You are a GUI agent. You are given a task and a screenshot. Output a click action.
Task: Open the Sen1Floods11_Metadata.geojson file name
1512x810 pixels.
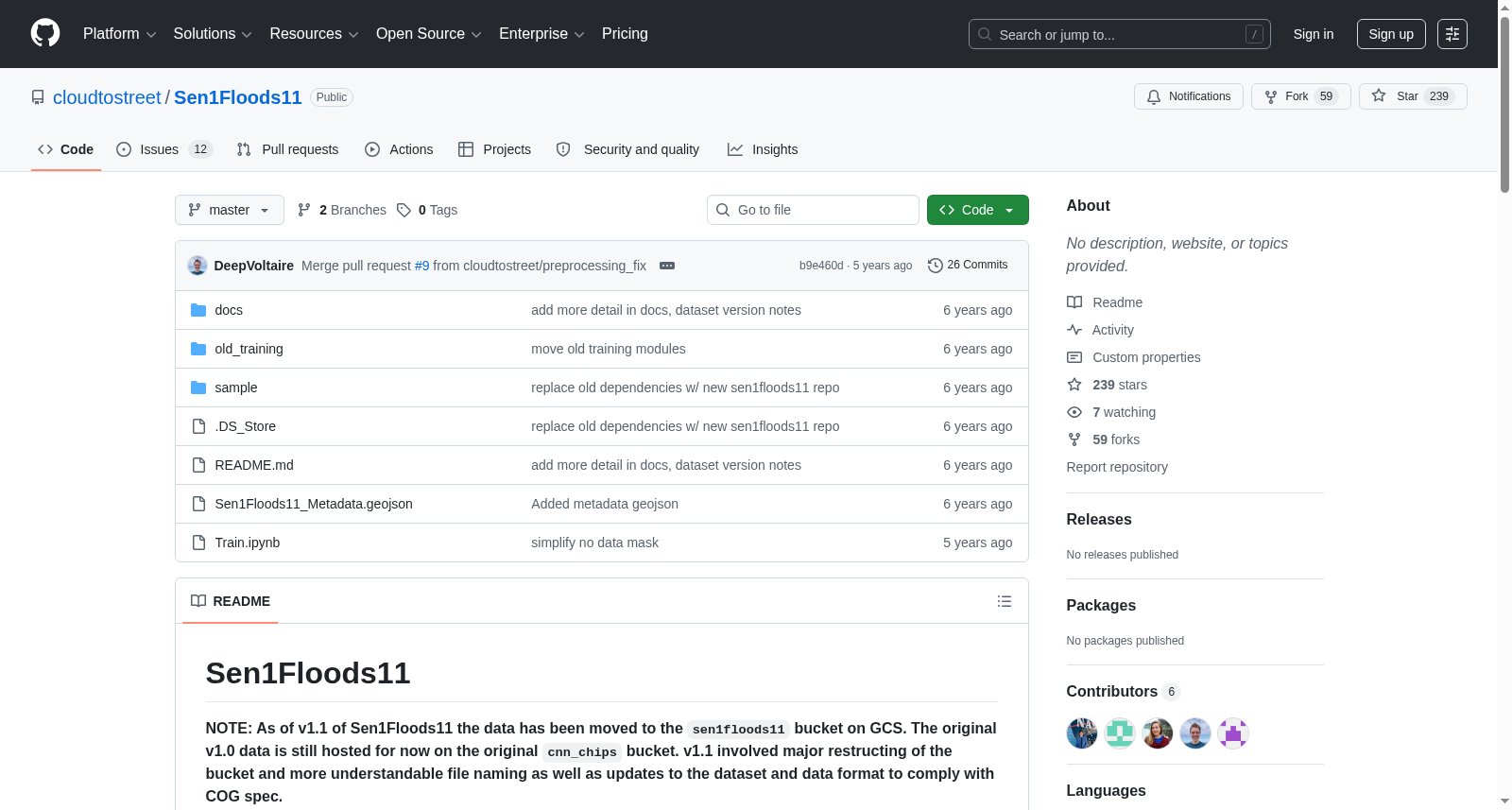pos(314,504)
